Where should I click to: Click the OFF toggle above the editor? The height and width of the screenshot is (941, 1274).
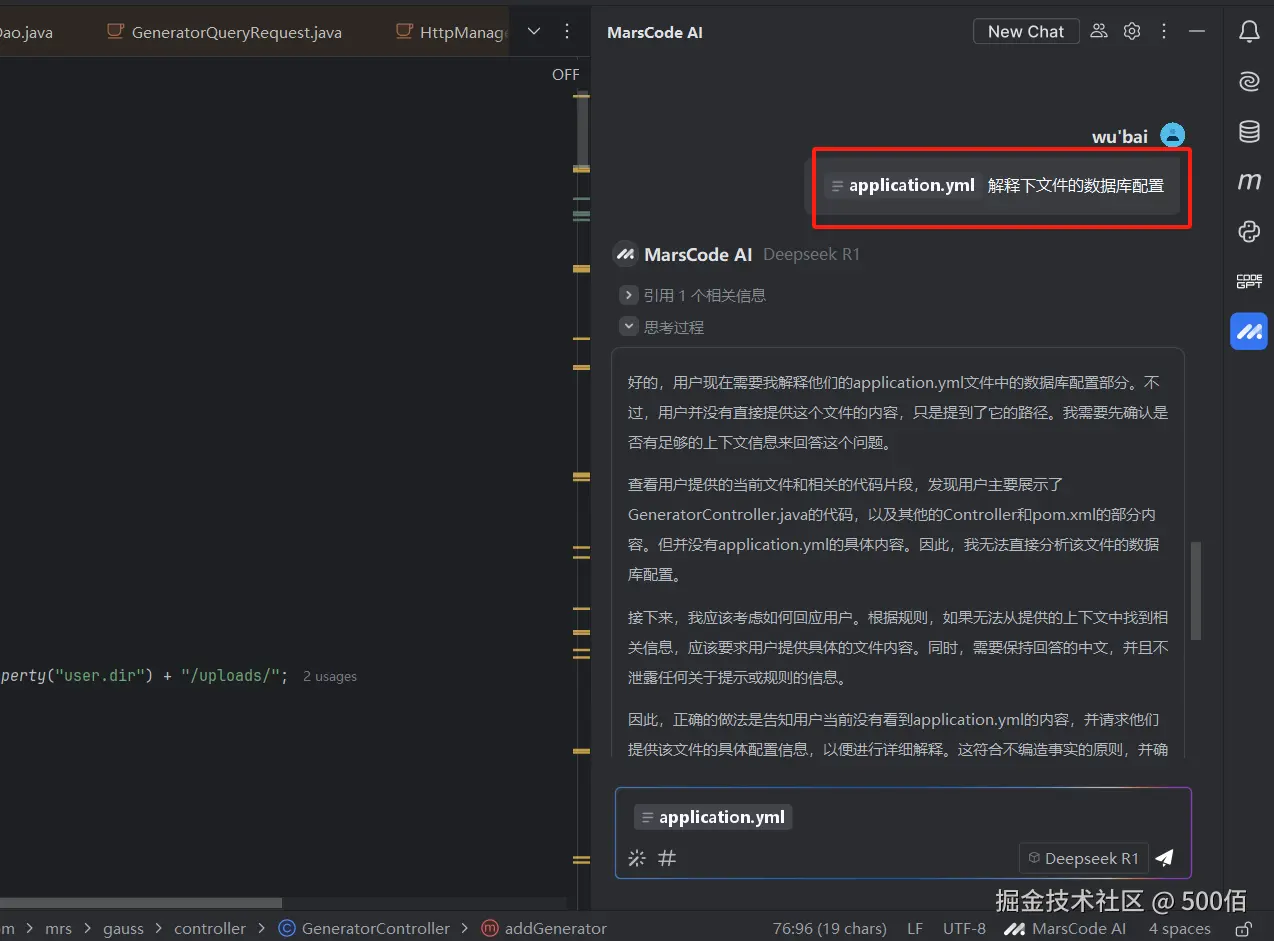point(565,74)
